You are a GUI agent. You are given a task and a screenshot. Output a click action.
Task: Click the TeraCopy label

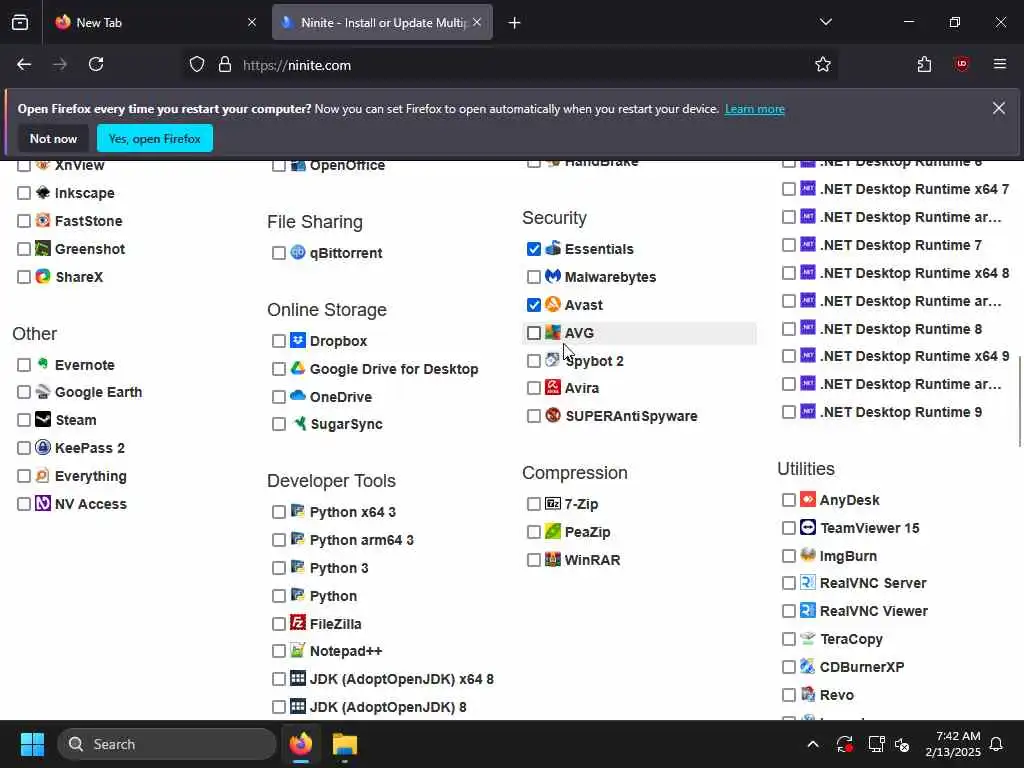tap(852, 639)
